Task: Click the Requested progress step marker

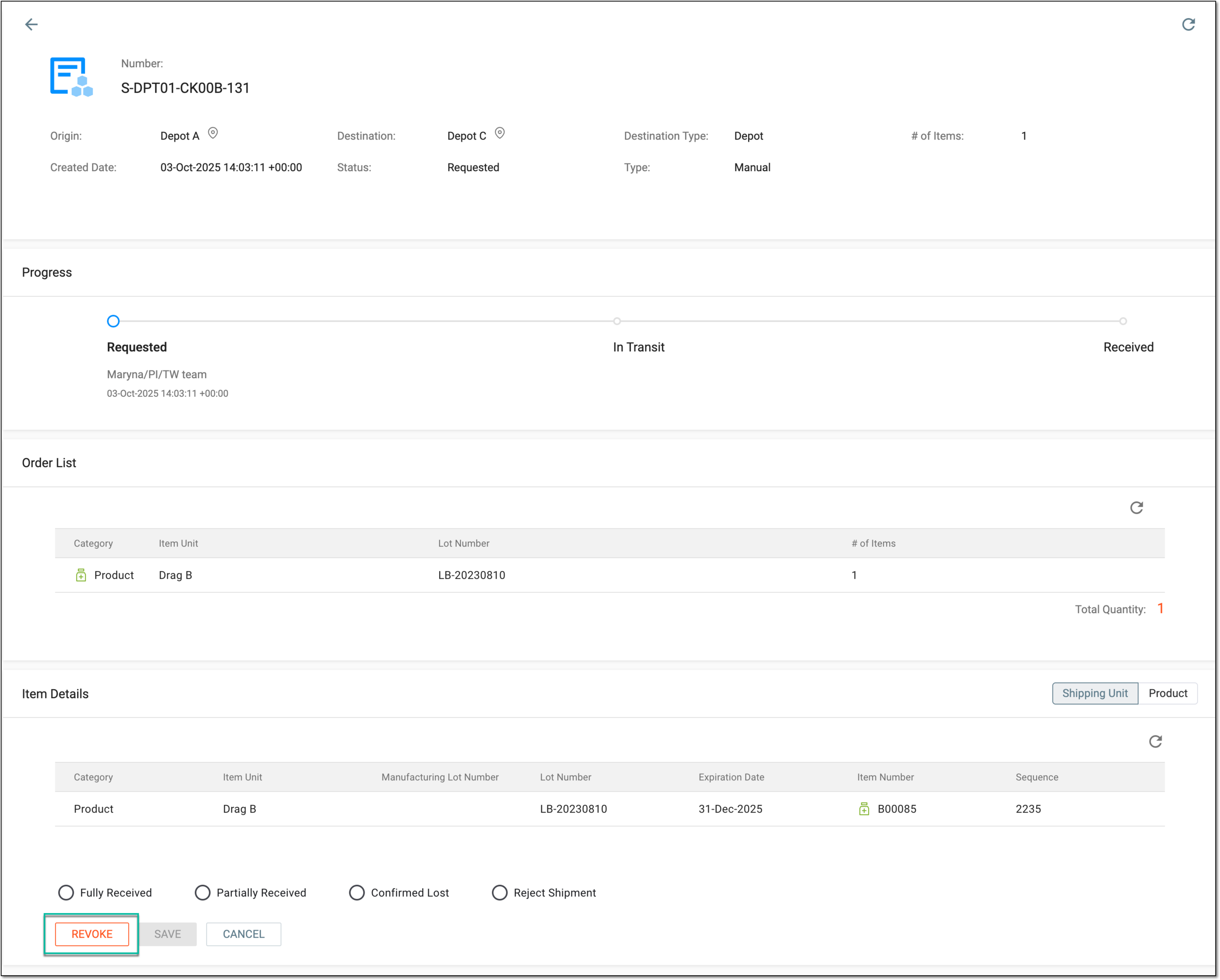Action: point(113,322)
